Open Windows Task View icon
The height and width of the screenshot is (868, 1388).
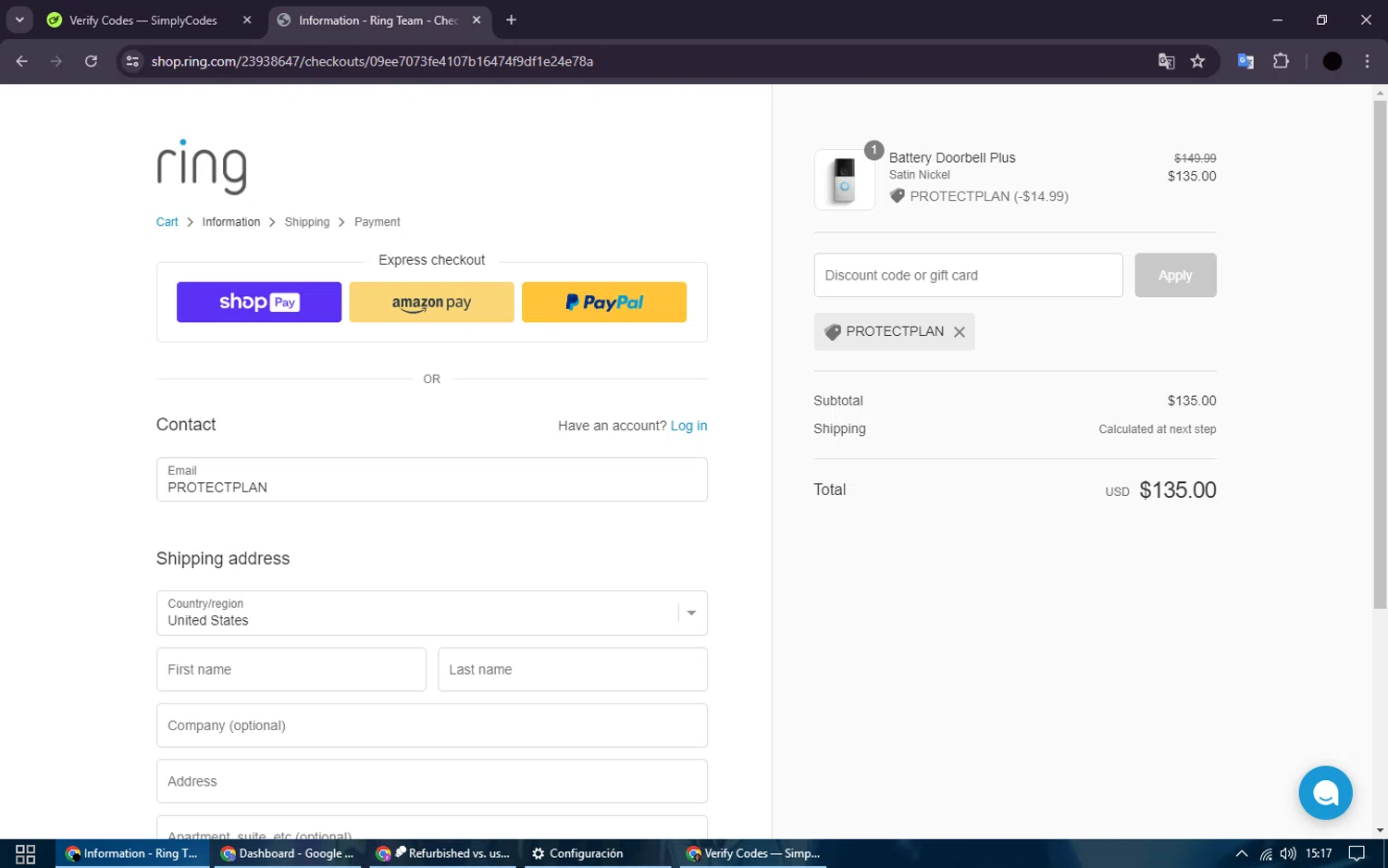[26, 853]
